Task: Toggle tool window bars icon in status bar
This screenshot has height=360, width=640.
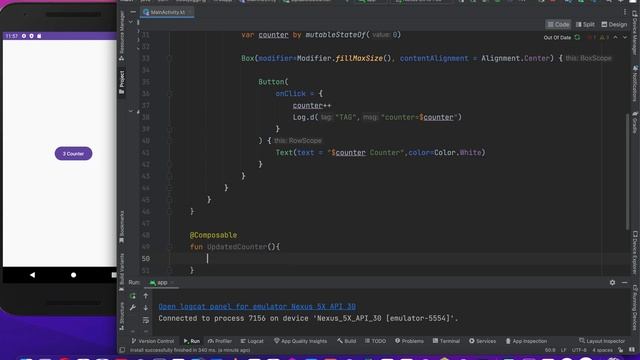Action: pos(122,350)
